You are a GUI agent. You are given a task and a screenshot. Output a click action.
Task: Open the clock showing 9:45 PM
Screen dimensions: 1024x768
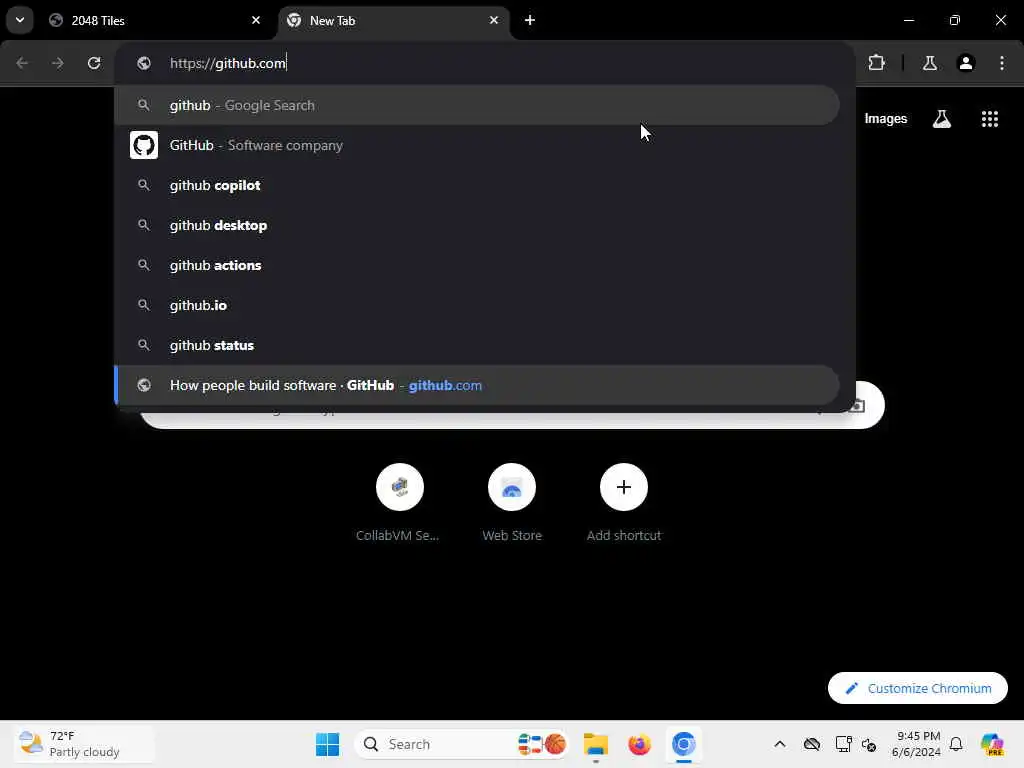point(916,744)
